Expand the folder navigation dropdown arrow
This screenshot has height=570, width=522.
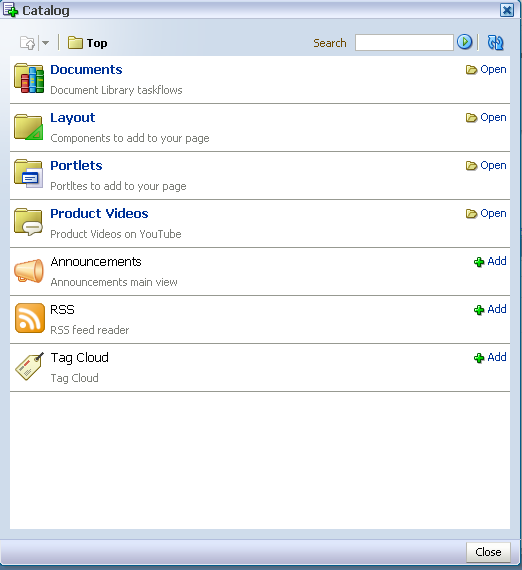pyautogui.click(x=45, y=43)
